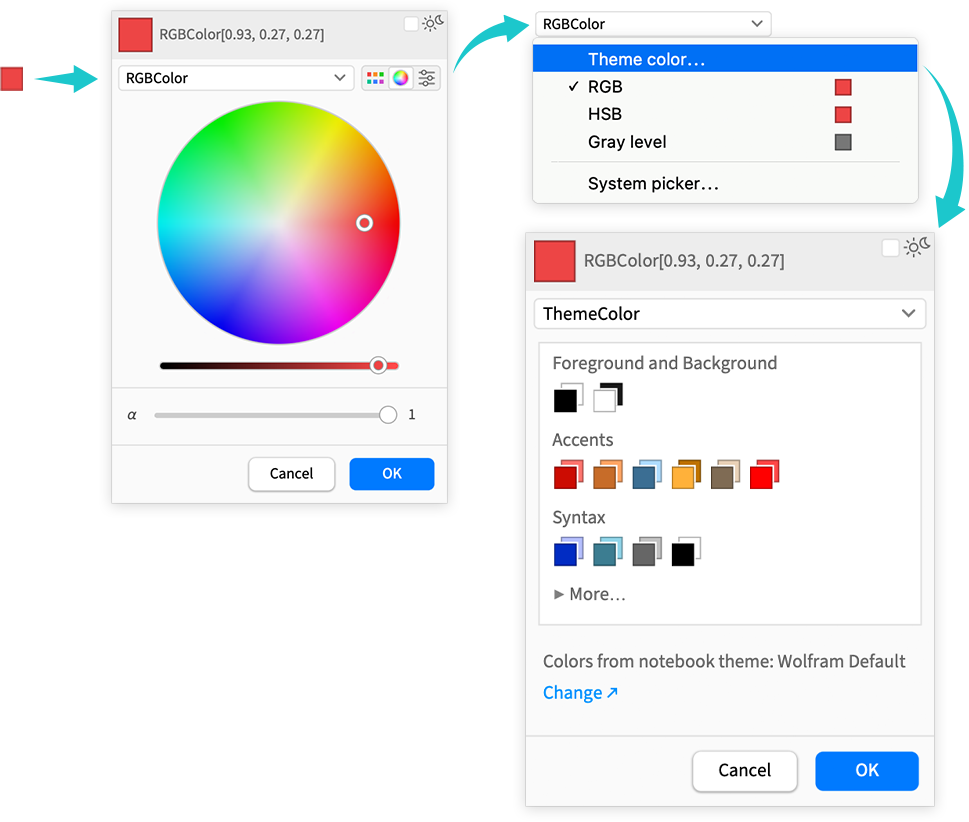The height and width of the screenshot is (822, 969).
Task: Pick the white background theme color
Action: (x=607, y=398)
